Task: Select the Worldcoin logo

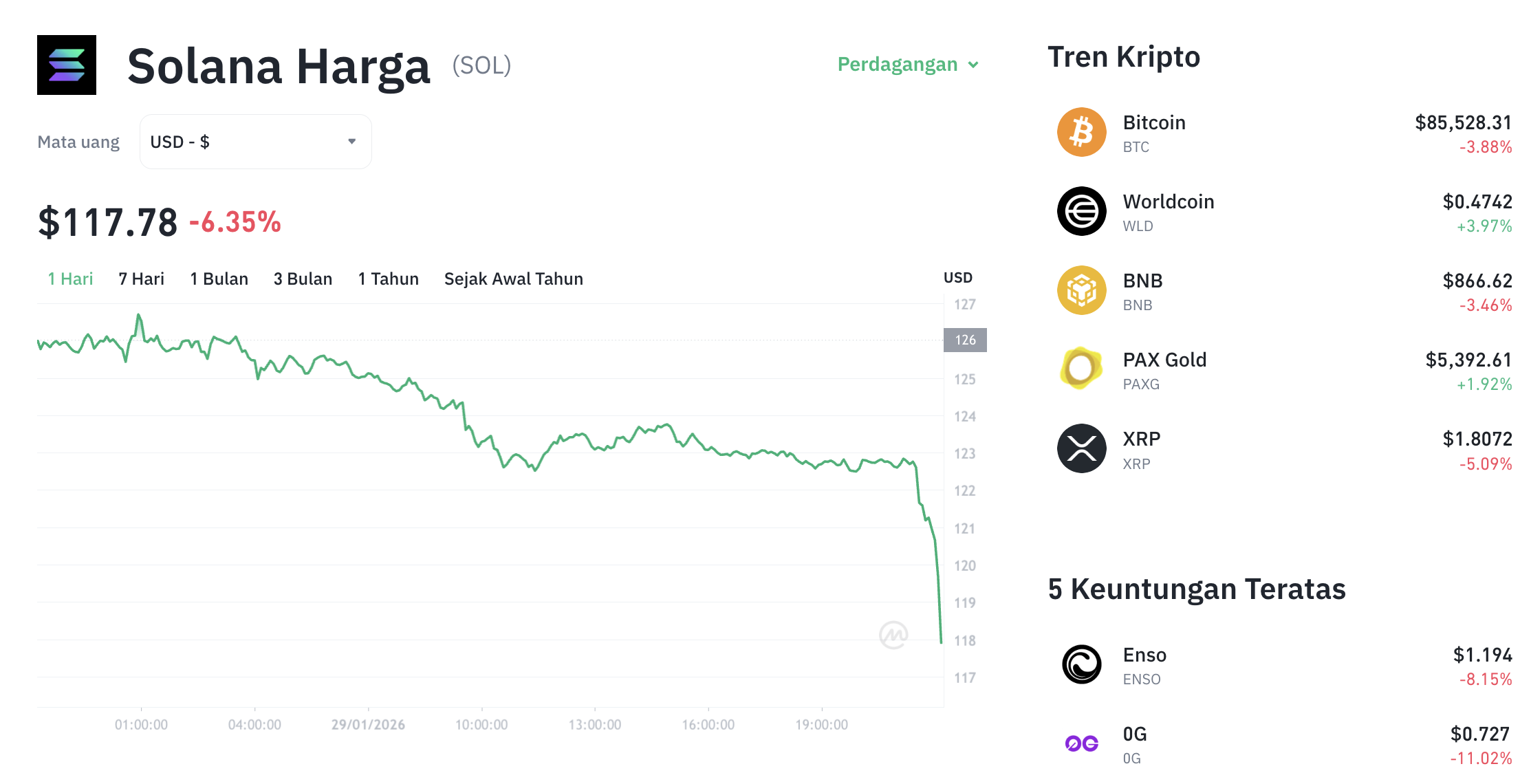Action: [1082, 211]
